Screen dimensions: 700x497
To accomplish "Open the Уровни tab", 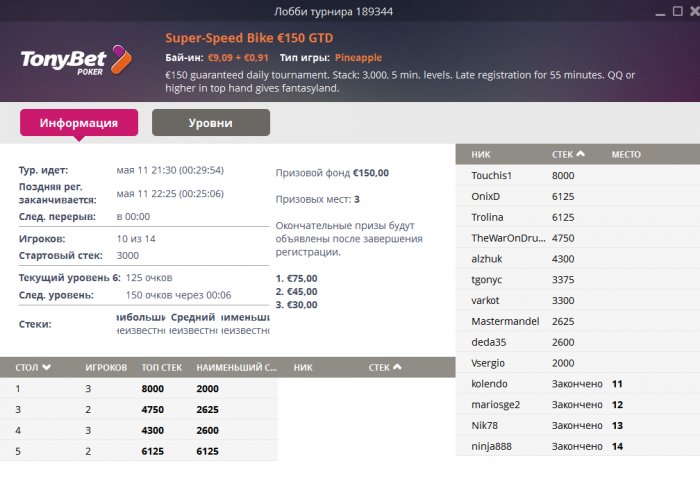I will [x=210, y=123].
